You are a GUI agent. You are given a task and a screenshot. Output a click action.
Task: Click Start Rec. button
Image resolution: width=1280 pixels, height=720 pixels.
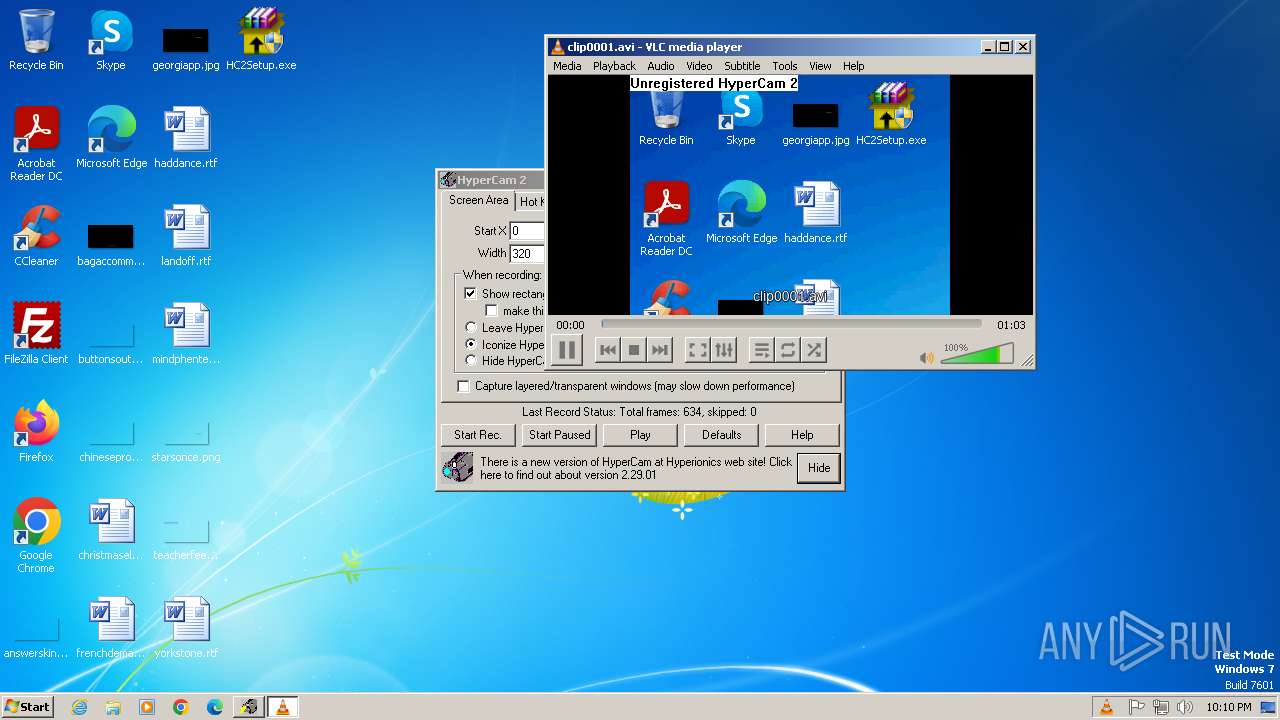tap(478, 435)
